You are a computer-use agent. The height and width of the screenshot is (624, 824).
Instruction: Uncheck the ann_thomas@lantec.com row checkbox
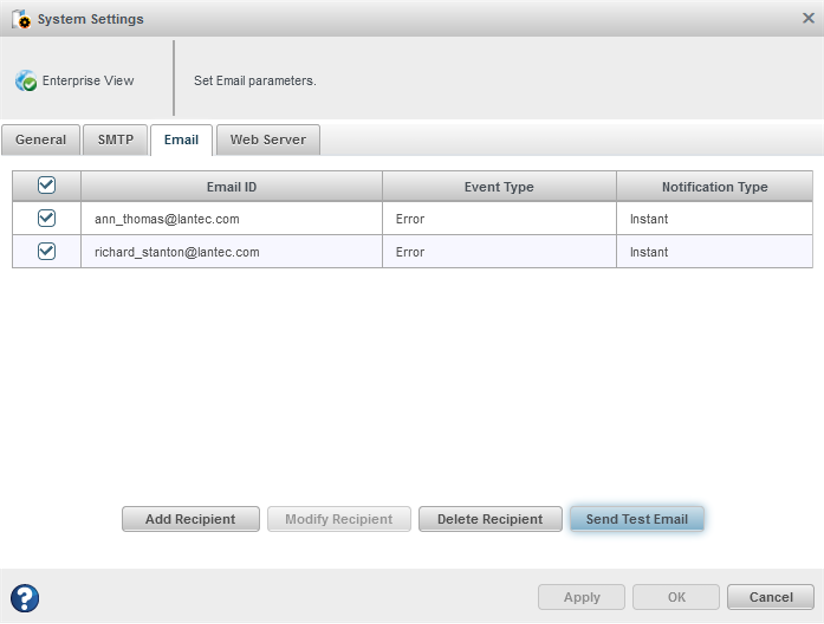[46, 218]
